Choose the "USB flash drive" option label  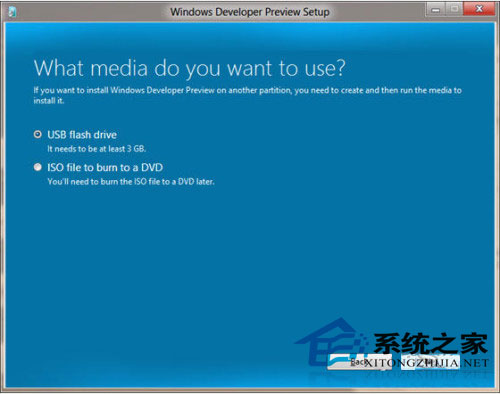[x=82, y=135]
